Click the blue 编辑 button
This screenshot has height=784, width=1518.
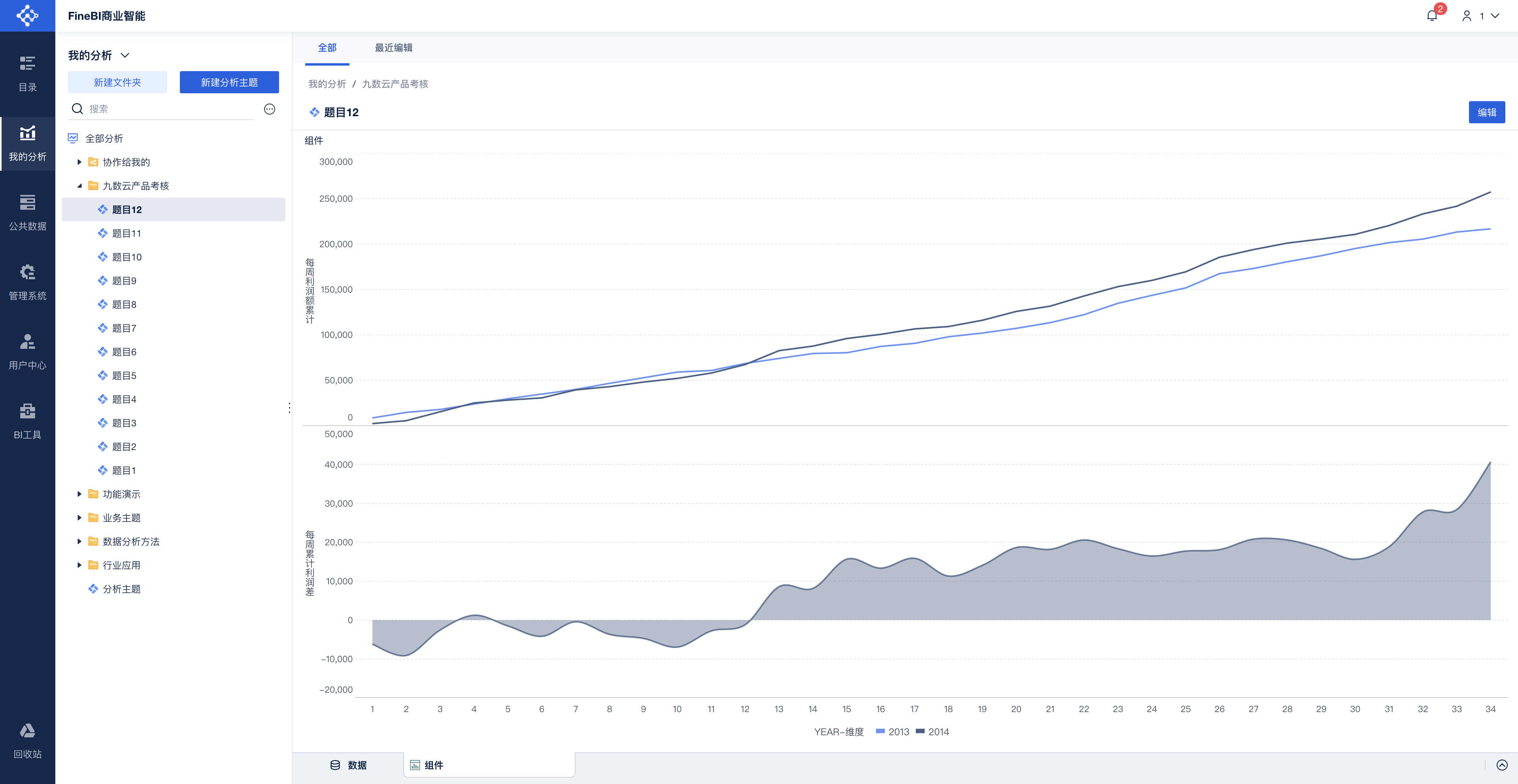[1487, 112]
